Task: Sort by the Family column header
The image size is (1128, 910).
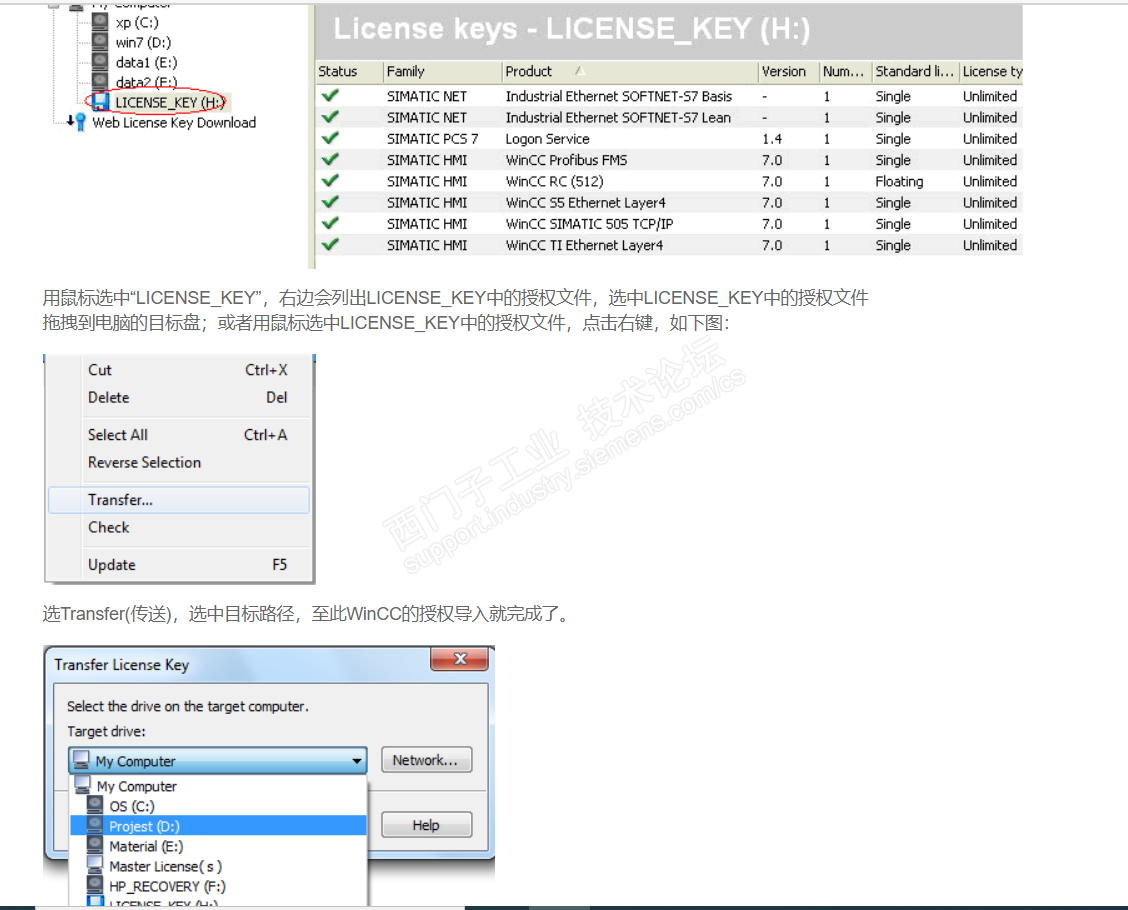Action: click(x=442, y=71)
